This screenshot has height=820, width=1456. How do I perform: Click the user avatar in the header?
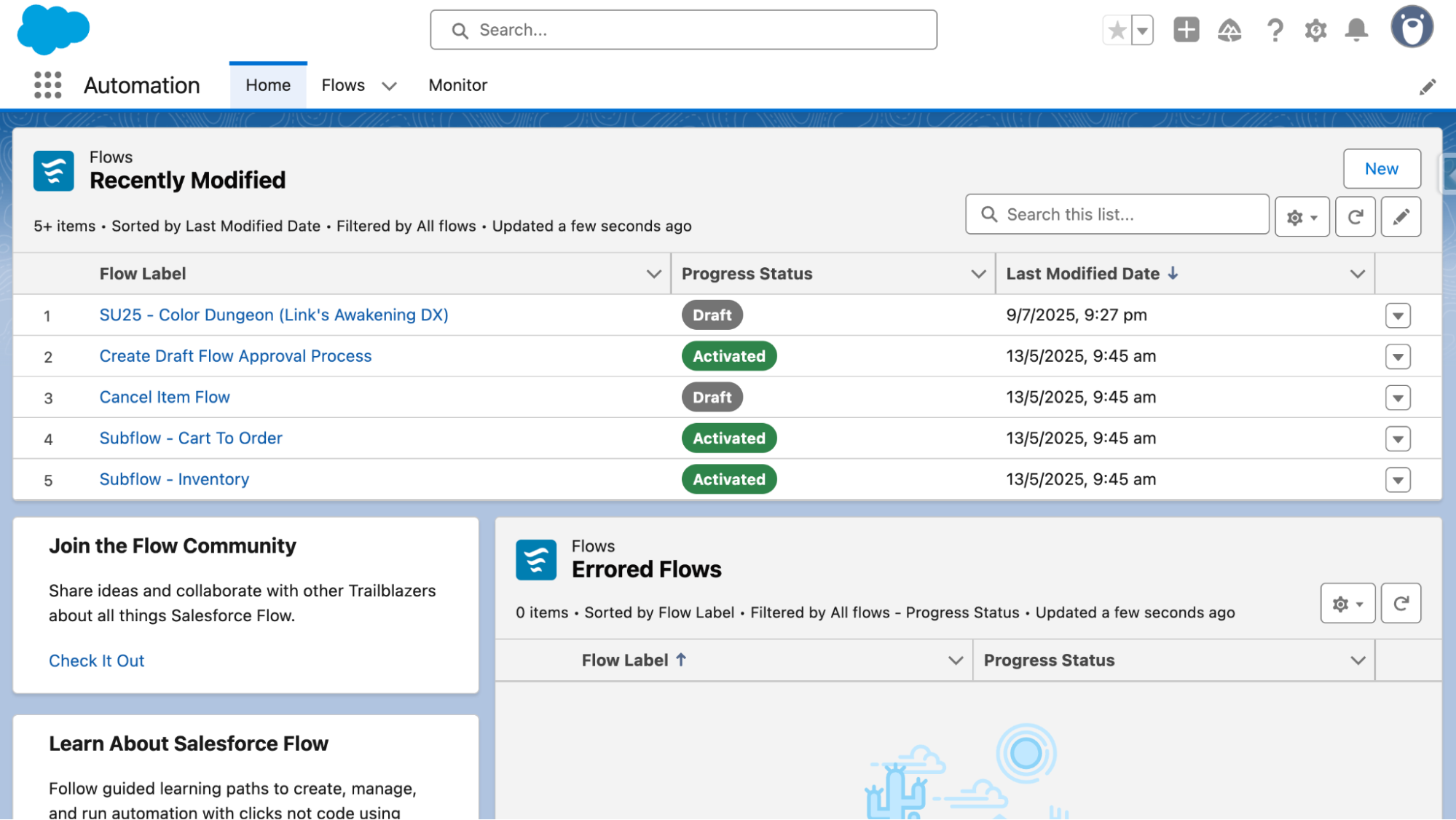[1412, 28]
